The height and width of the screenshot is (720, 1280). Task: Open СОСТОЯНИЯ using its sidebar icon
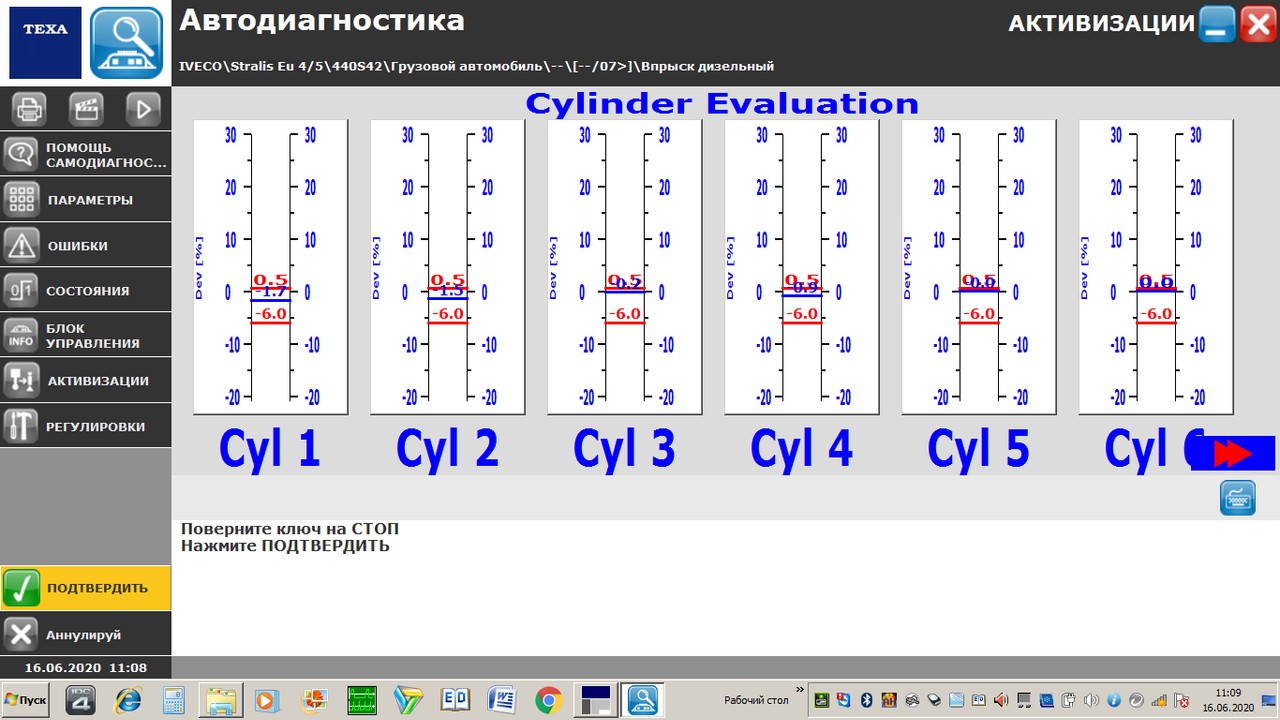(x=85, y=289)
